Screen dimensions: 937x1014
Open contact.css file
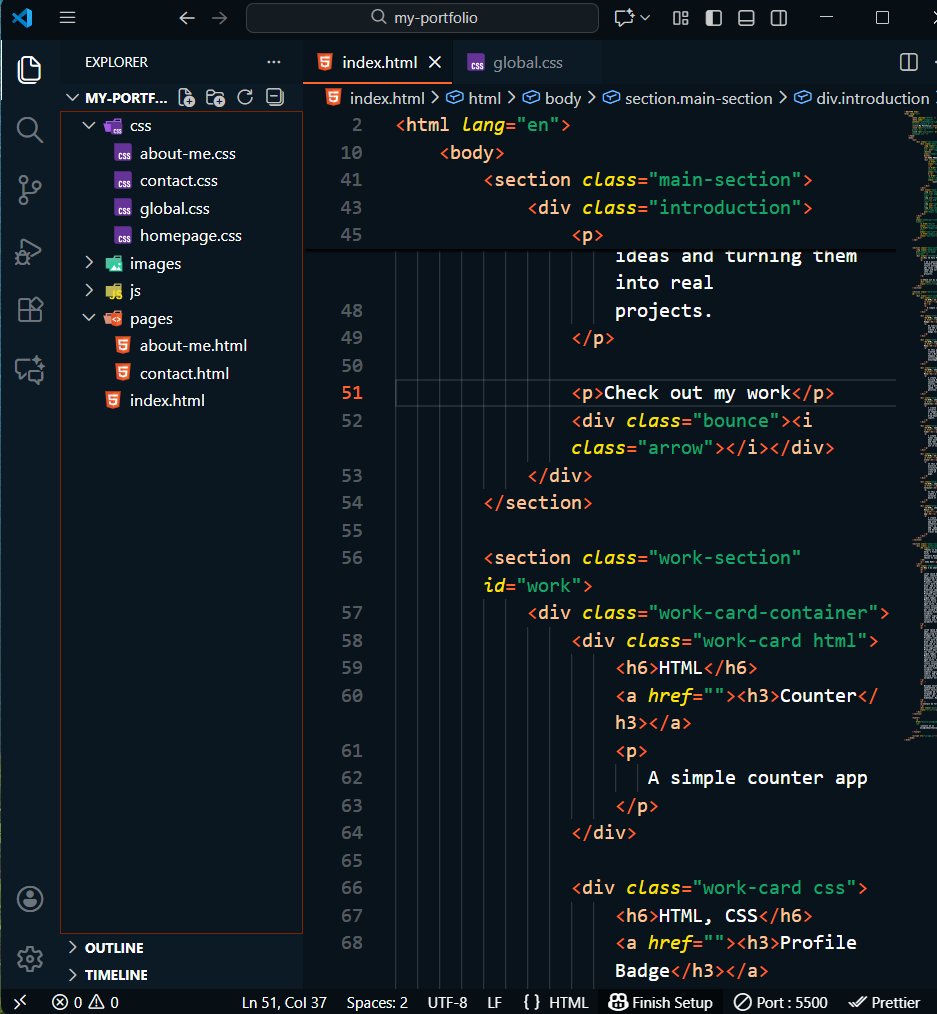point(178,181)
